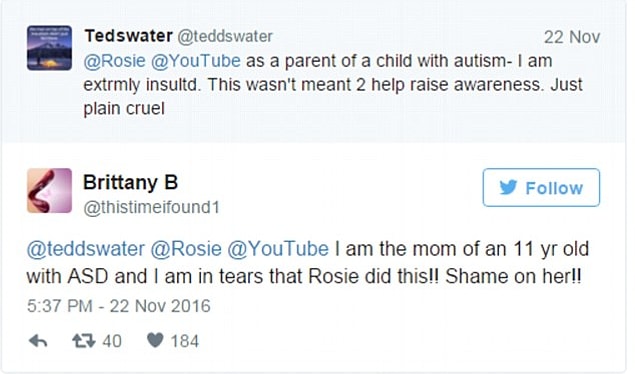Open Tedswater's profile avatar
The height and width of the screenshot is (374, 635).
49,48
